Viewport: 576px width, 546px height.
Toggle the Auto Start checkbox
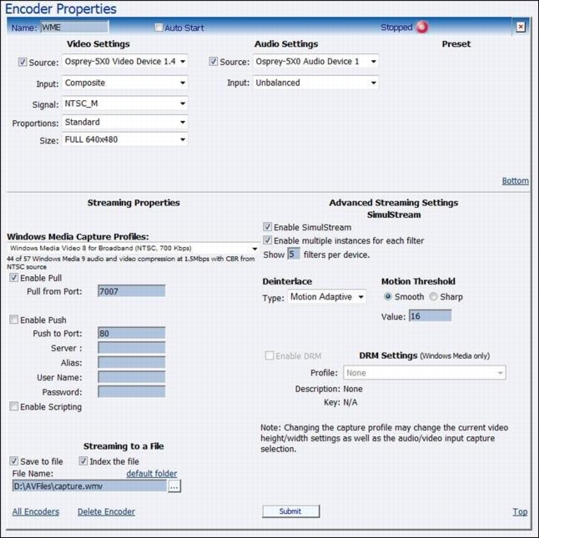[159, 28]
